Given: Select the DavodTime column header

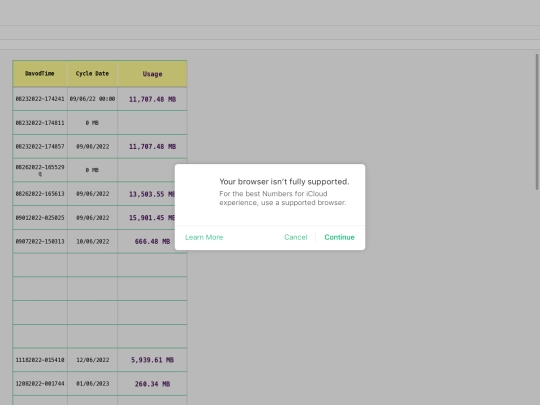Looking at the screenshot, I should click(x=40, y=74).
